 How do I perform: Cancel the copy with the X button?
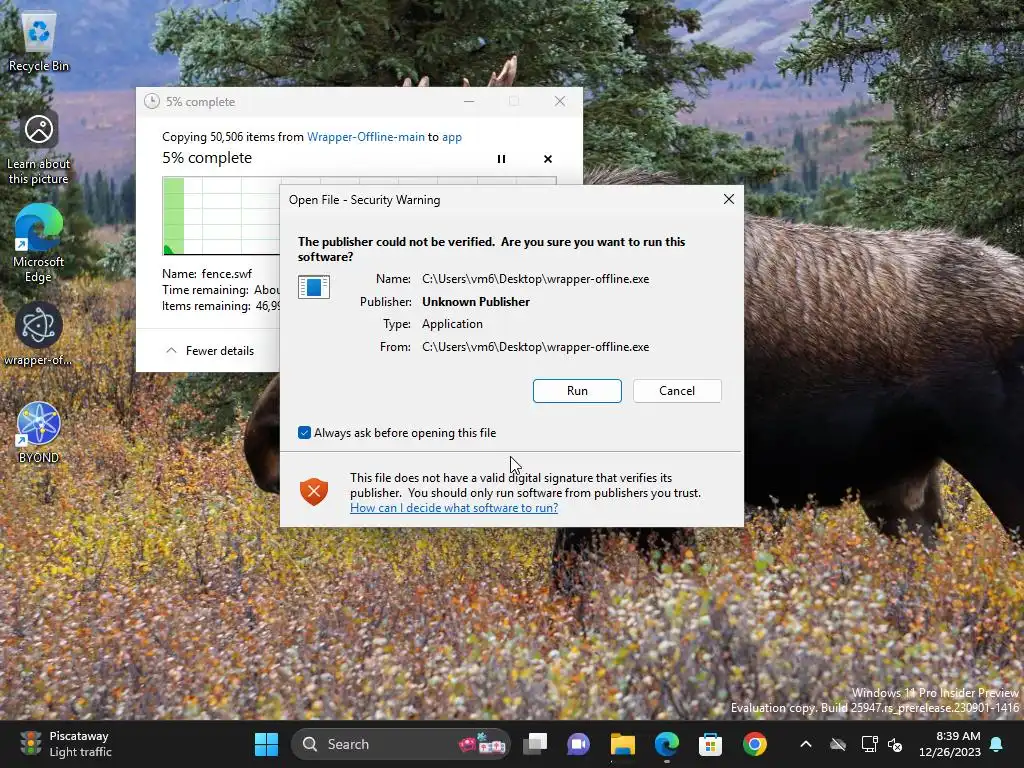coord(548,159)
